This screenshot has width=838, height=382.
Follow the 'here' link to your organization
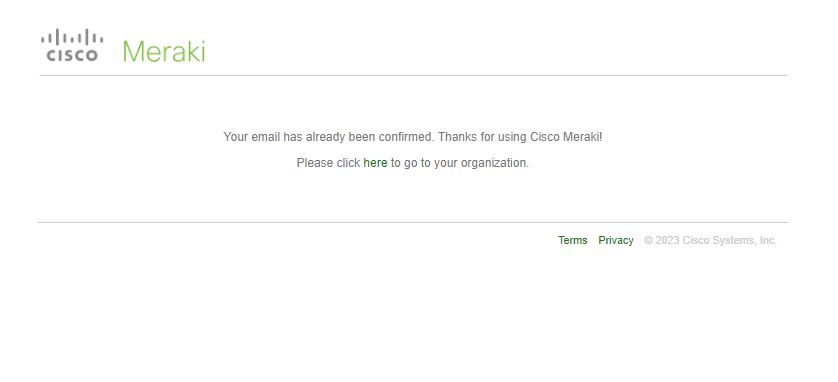click(375, 163)
